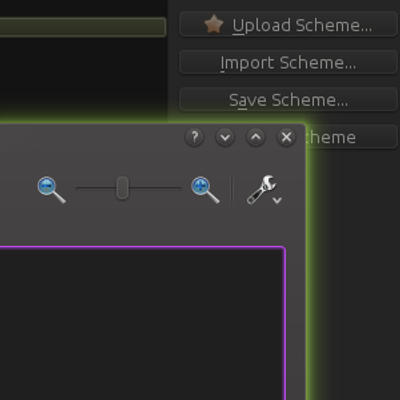Click the zoom slider handle
Viewport: 400px width, 400px height.
pyautogui.click(x=122, y=188)
